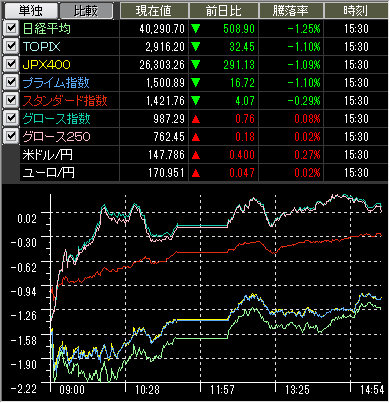Click the 前日比 column header
This screenshot has width=390, height=403.
223,11
